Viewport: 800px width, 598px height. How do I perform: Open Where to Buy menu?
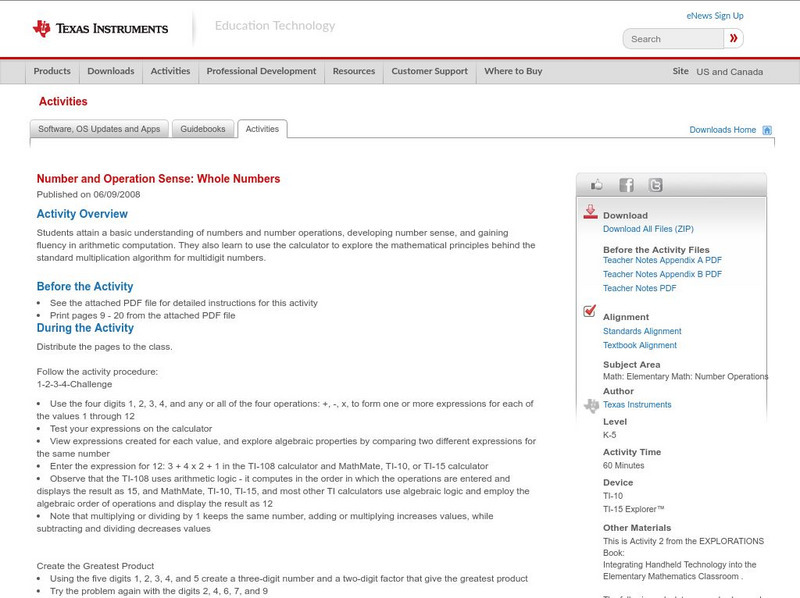click(513, 71)
